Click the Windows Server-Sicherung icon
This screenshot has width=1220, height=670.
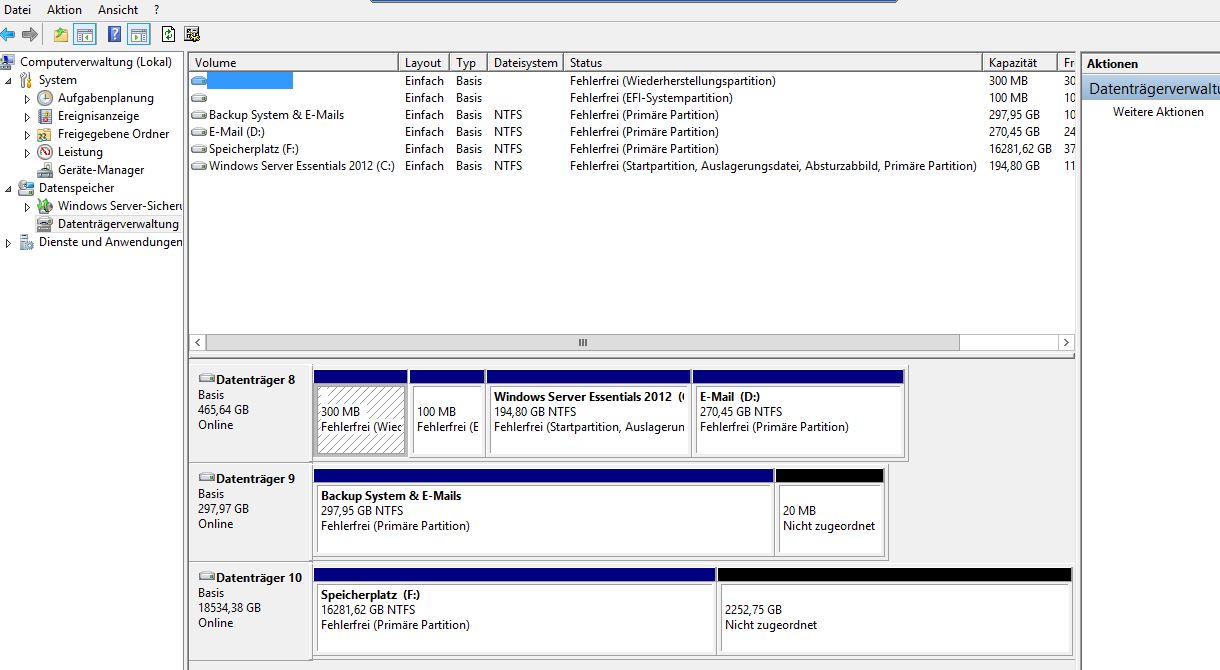click(x=45, y=206)
